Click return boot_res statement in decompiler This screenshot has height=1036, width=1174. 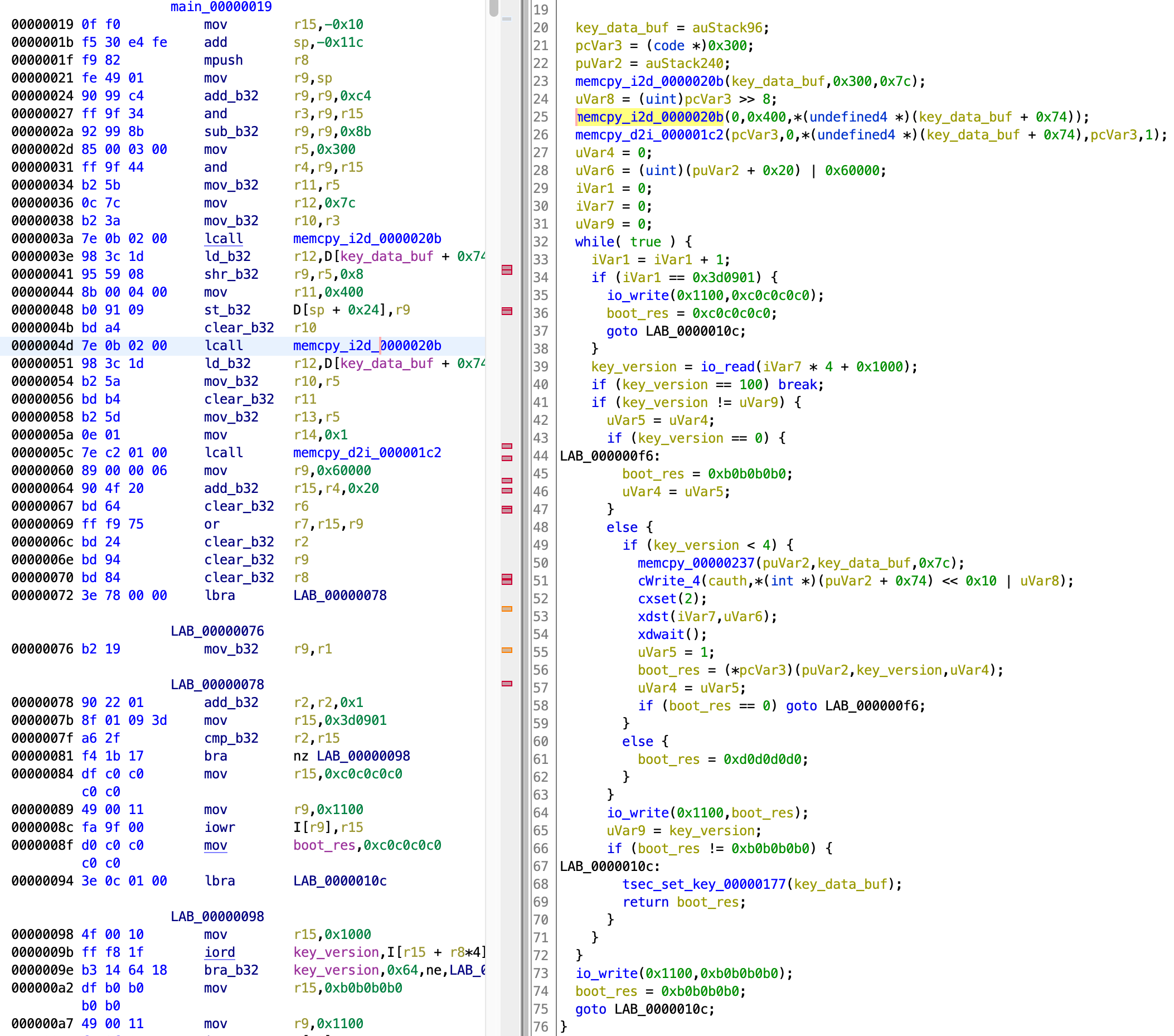683,902
